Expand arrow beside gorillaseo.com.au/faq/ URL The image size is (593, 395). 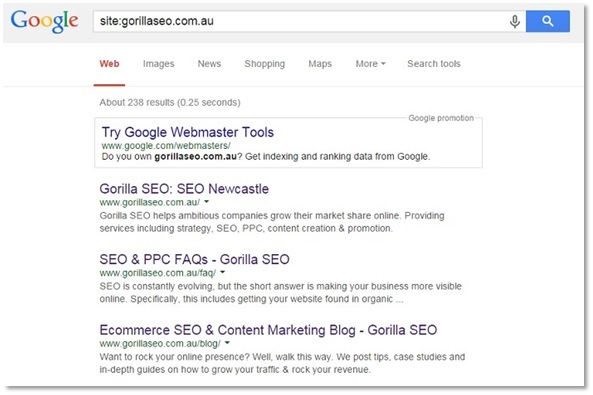pos(222,272)
